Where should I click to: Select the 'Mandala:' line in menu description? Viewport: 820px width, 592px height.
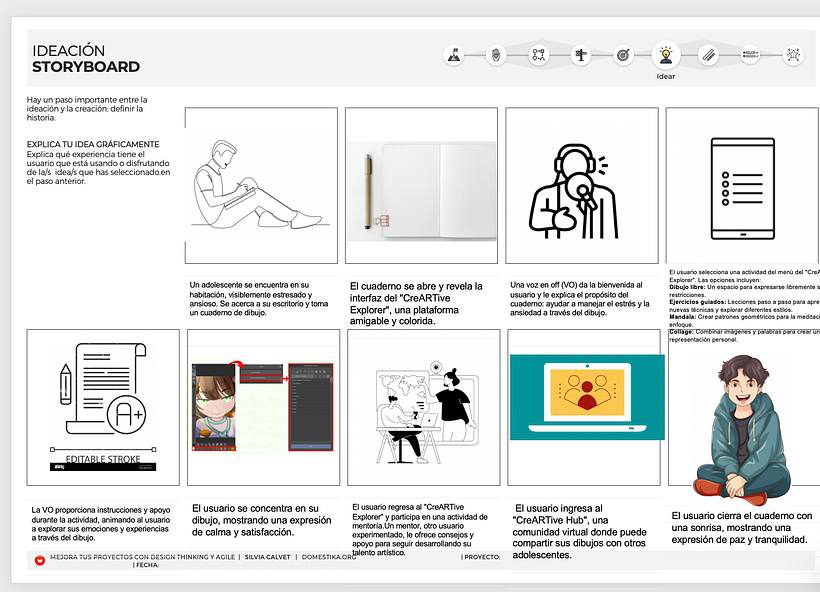coord(744,321)
